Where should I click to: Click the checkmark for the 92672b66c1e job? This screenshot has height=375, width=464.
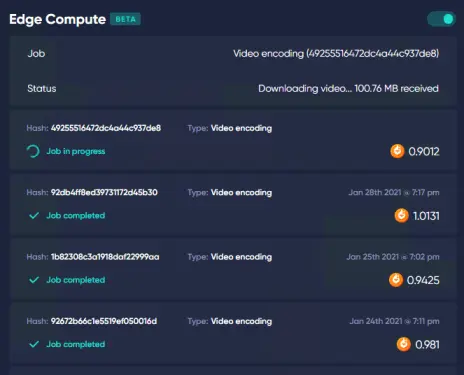click(34, 344)
